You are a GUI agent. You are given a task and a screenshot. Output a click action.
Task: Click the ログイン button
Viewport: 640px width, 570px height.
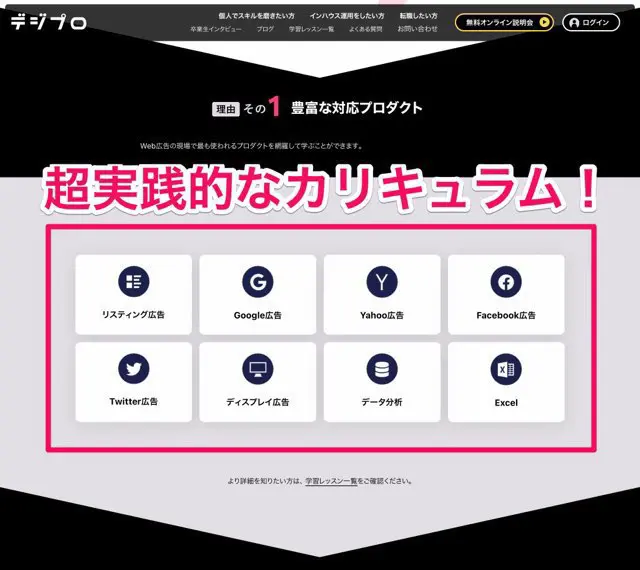click(591, 22)
